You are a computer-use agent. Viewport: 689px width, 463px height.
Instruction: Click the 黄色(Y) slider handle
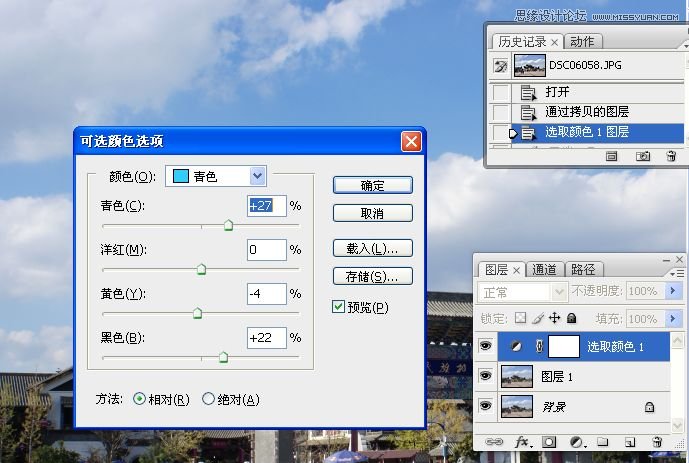pos(197,313)
